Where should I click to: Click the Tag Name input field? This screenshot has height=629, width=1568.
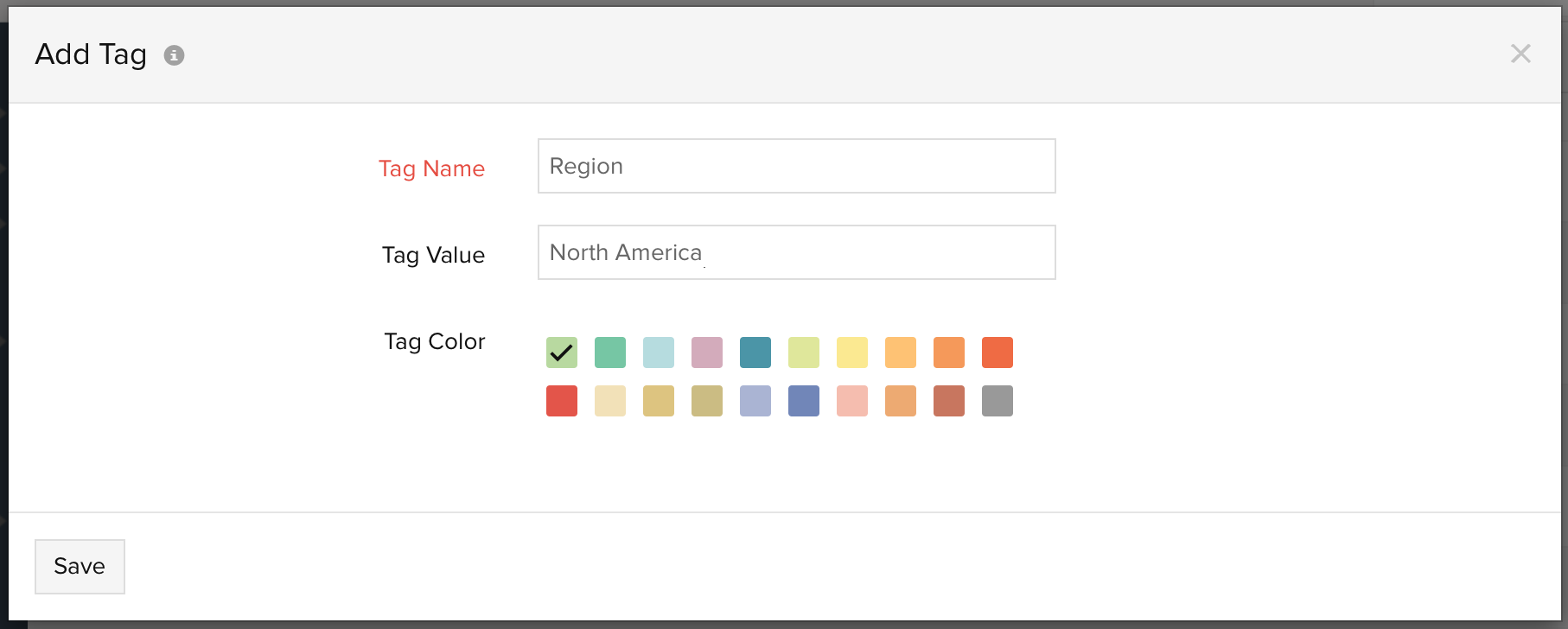coord(796,166)
